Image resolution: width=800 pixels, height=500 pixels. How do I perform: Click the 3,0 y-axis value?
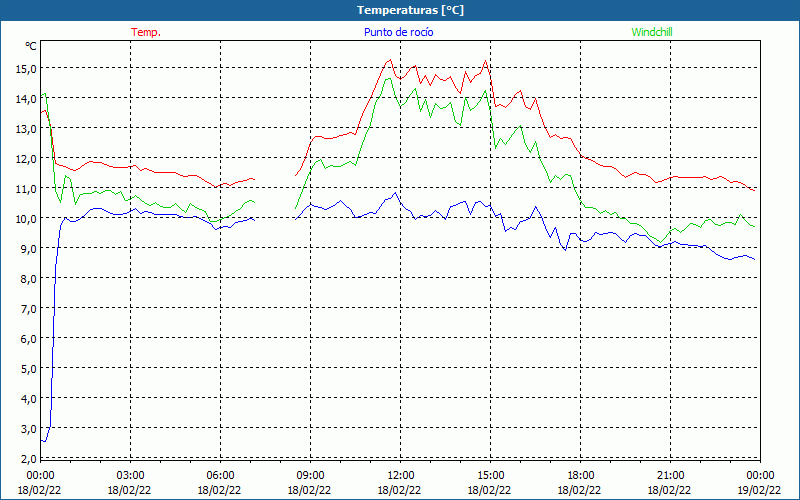(x=28, y=429)
